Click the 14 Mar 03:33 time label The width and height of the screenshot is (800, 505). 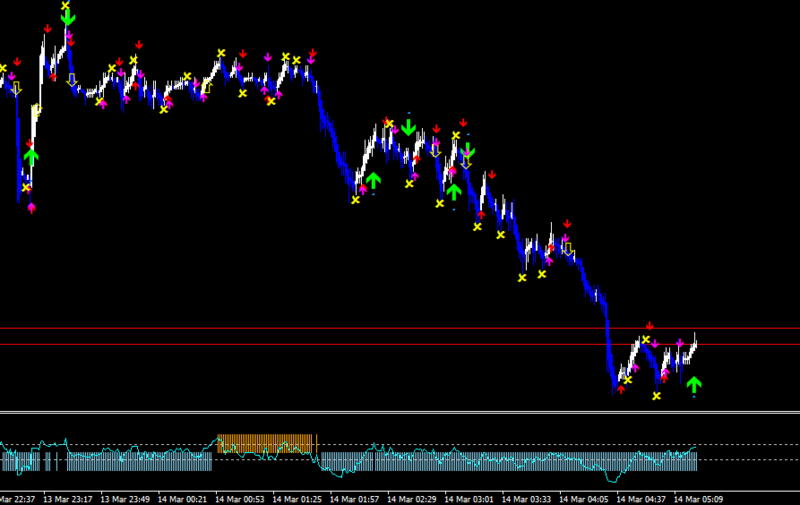[527, 499]
